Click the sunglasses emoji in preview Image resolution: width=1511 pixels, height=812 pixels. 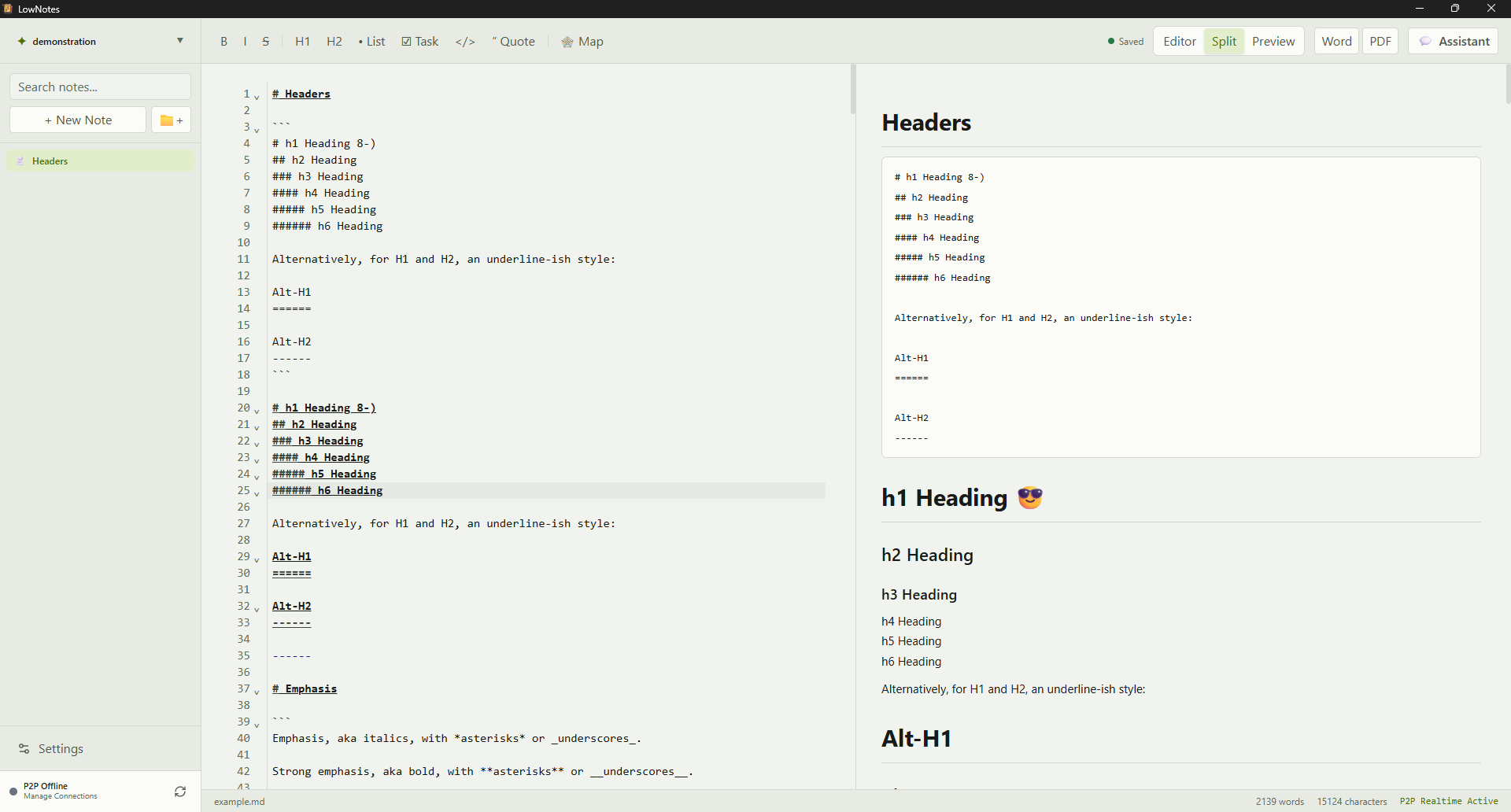(1030, 498)
